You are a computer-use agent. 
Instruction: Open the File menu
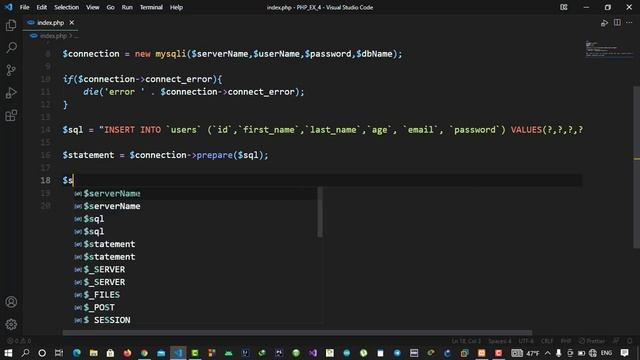(x=24, y=7)
